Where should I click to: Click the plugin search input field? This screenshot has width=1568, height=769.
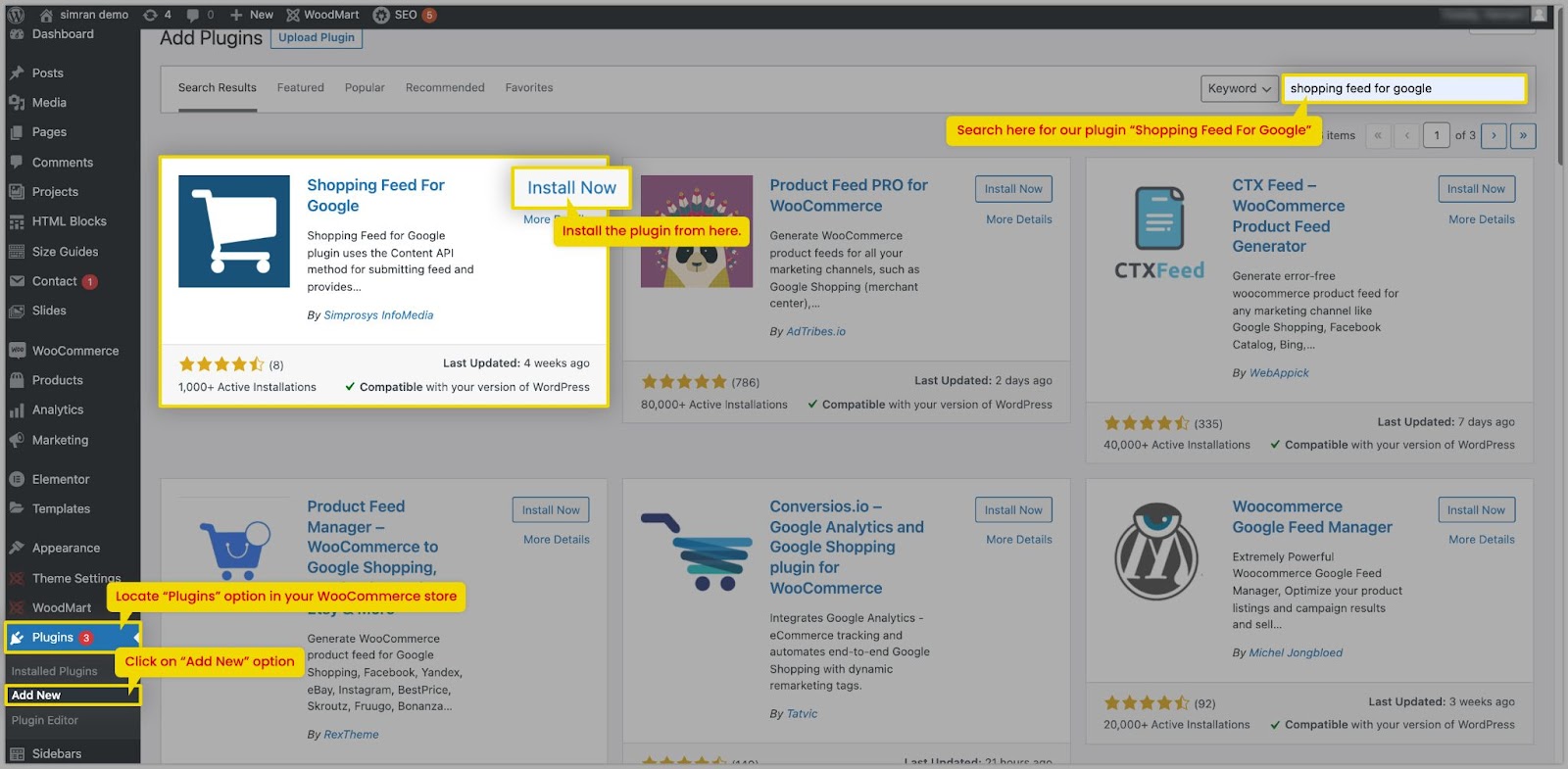tap(1404, 88)
